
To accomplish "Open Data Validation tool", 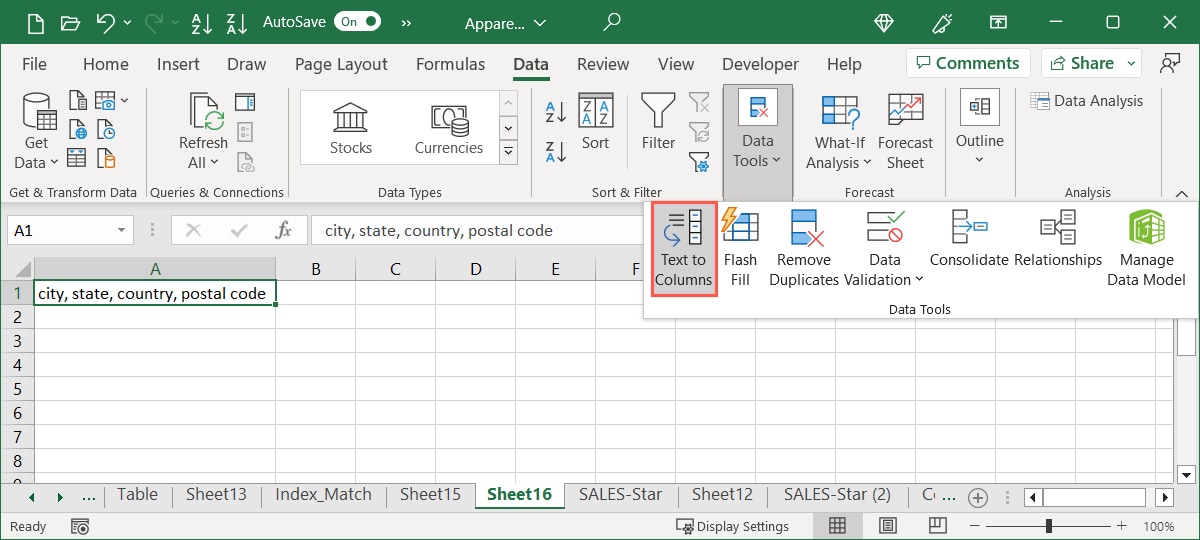I will tap(884, 248).
